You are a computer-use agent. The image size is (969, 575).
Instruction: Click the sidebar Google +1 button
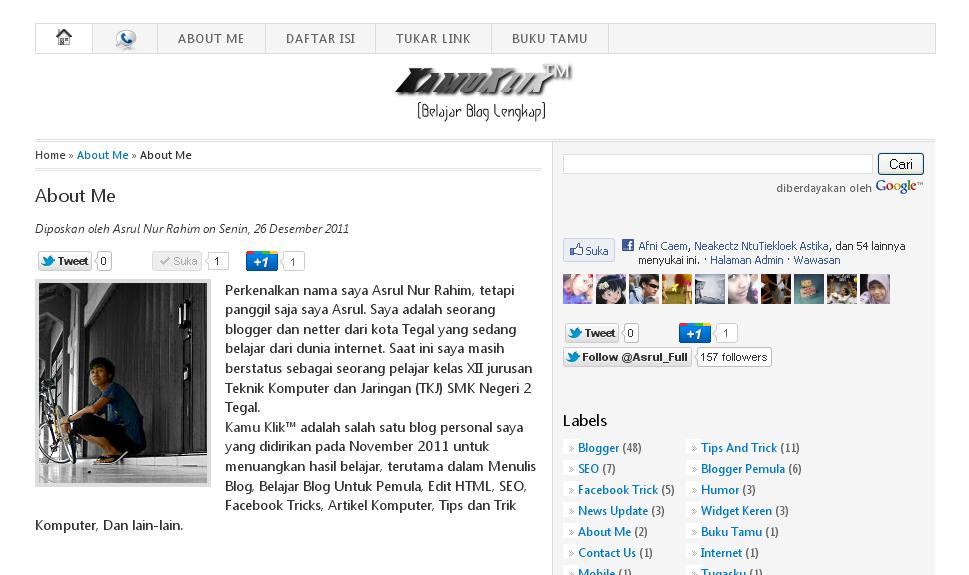point(695,333)
